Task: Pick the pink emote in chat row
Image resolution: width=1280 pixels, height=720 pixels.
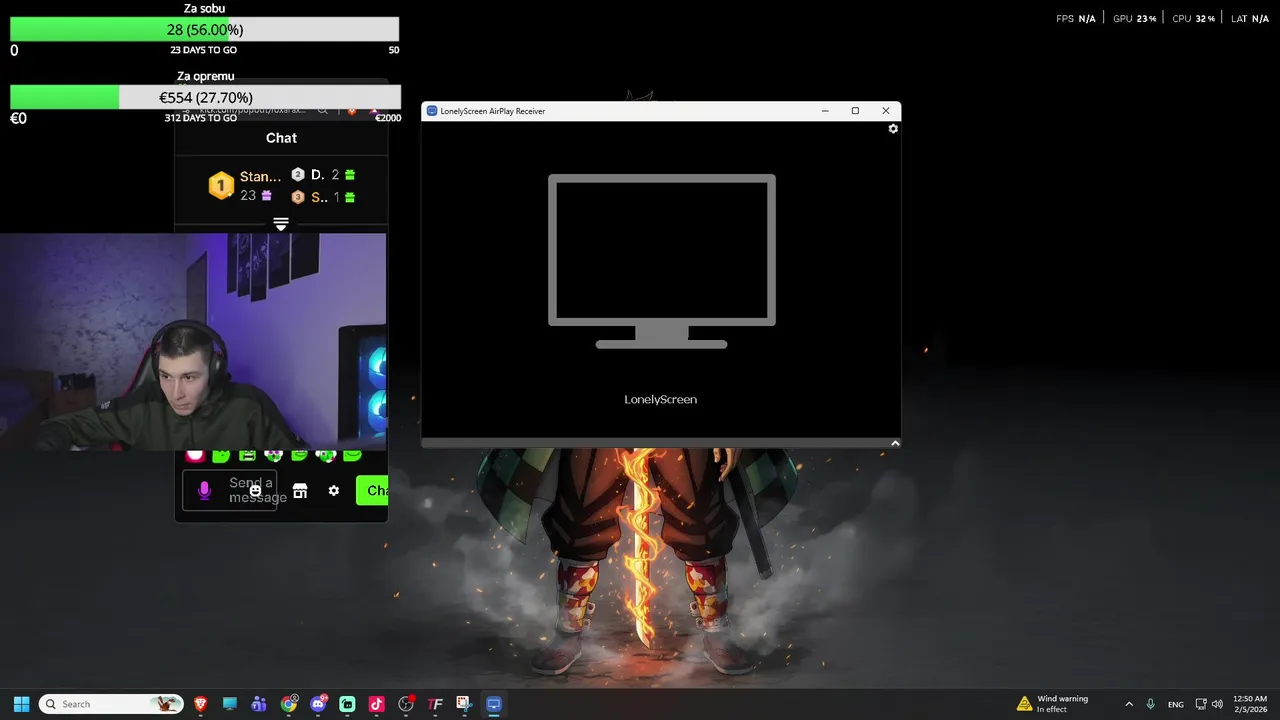Action: 195,455
